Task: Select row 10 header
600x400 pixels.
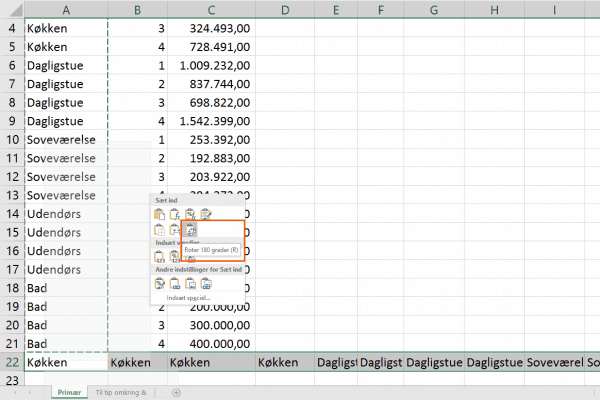Action: 12,139
